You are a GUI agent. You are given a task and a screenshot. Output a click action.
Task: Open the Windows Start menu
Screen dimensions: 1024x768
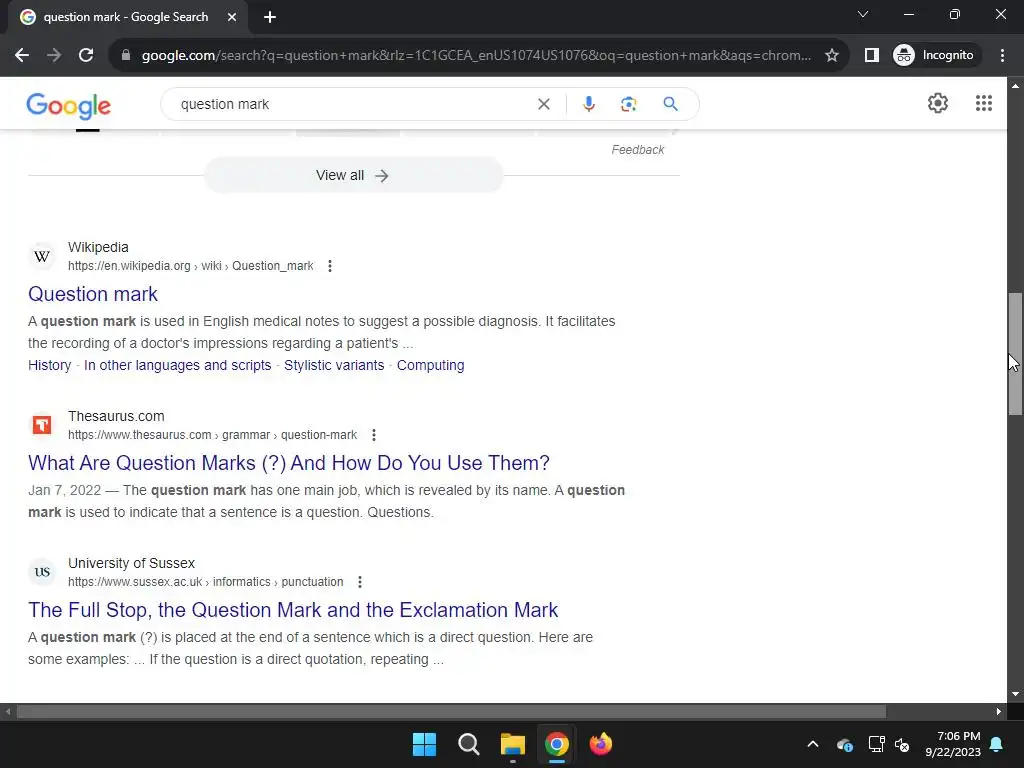[x=424, y=744]
